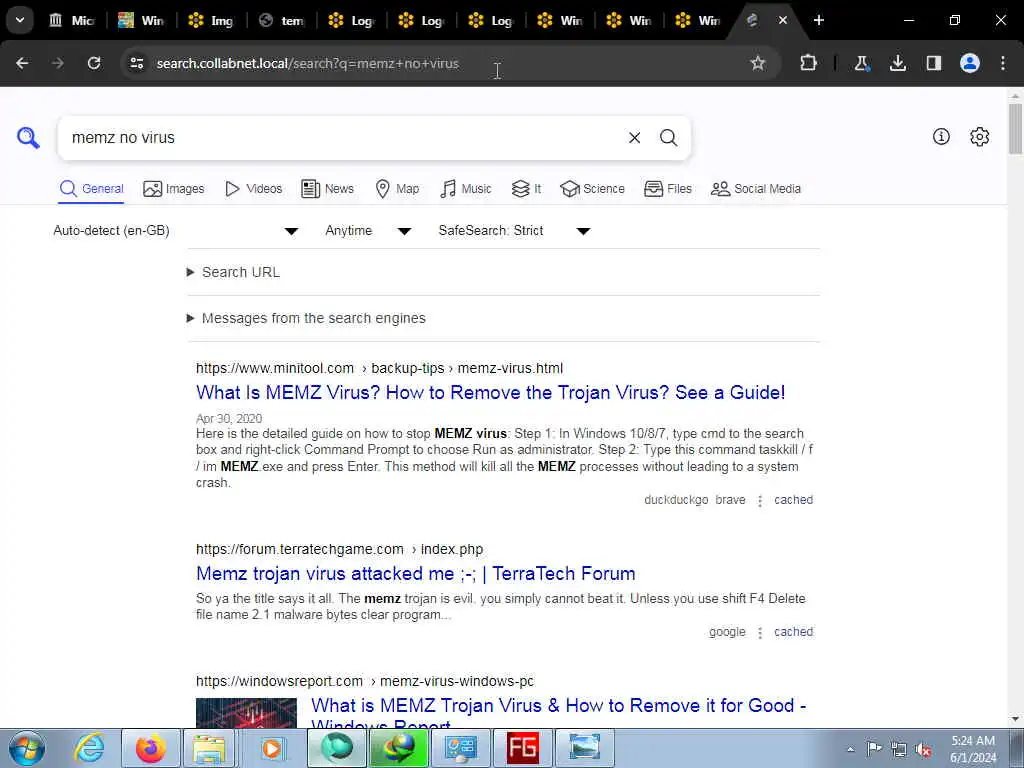View site information icon in address bar
This screenshot has width=1024, height=768.
pos(136,63)
